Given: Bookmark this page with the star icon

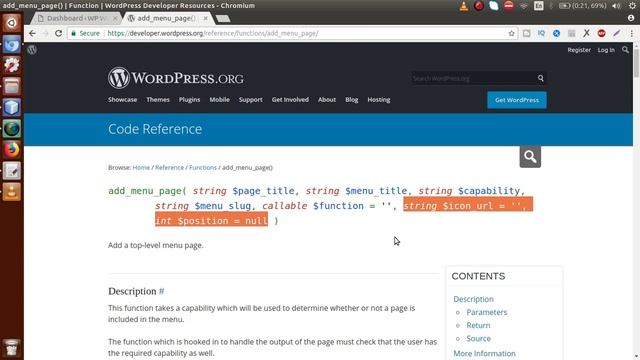Looking at the screenshot, I should coord(511,33).
